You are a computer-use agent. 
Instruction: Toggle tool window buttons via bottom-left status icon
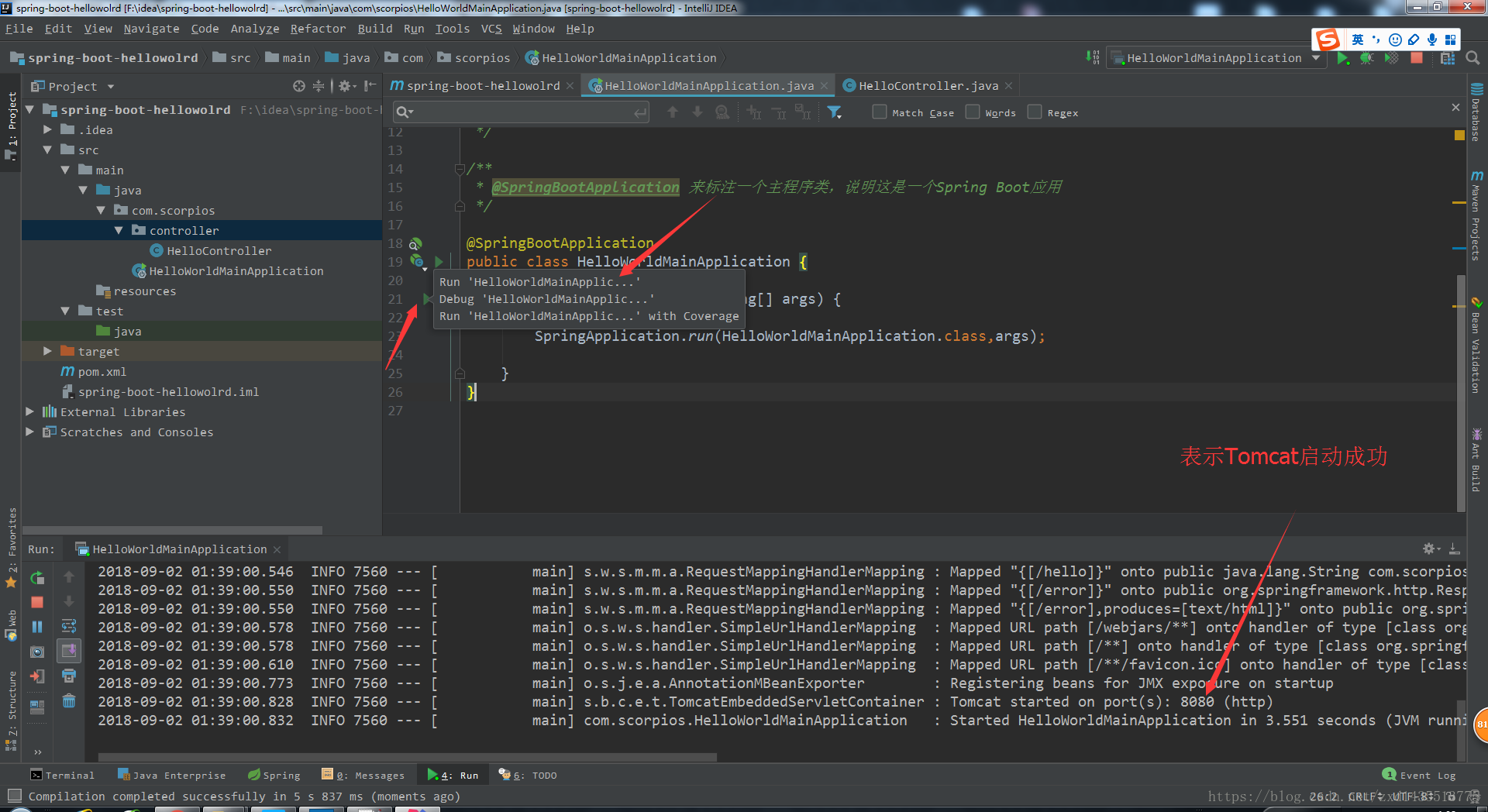14,796
